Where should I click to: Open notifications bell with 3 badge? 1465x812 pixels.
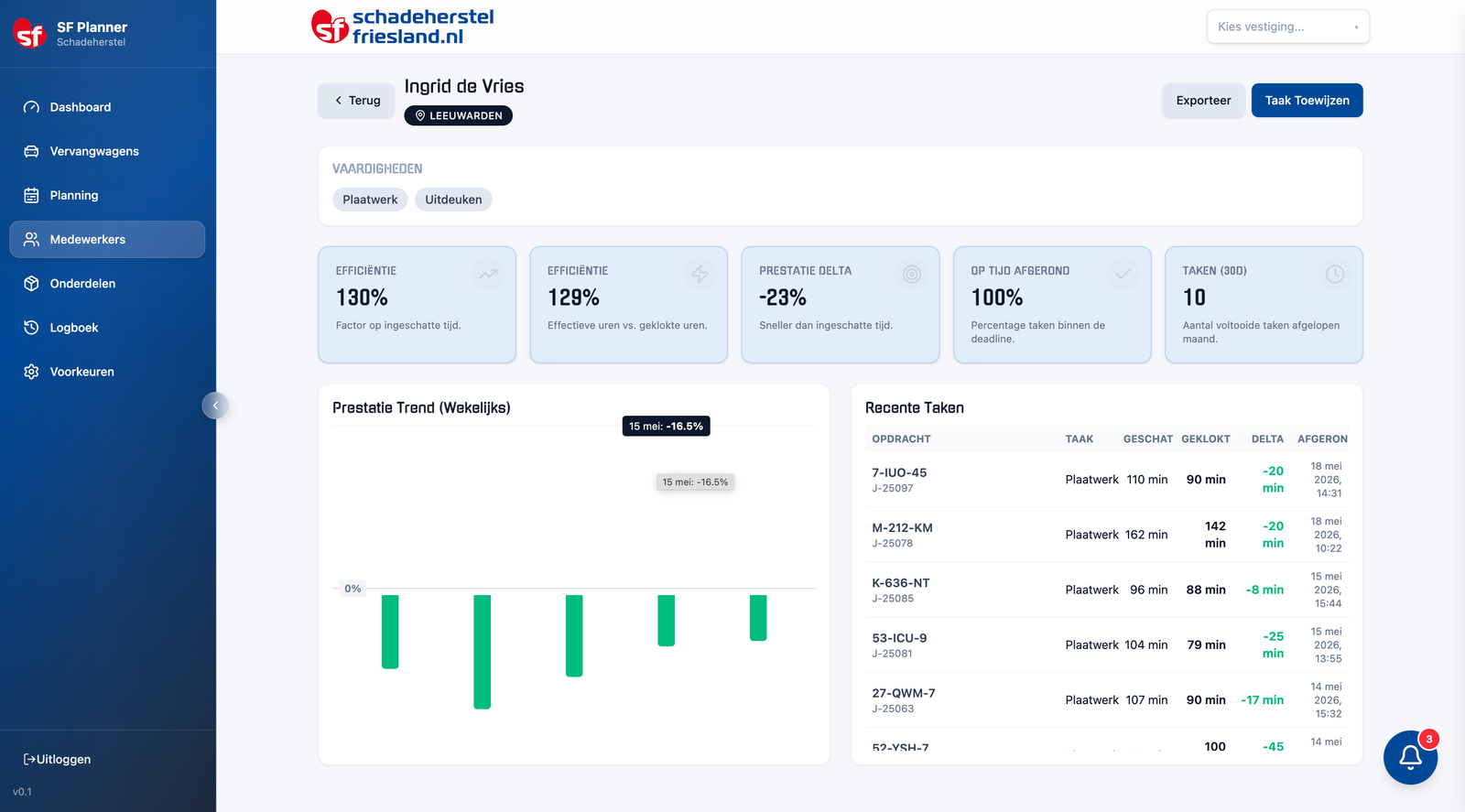point(1410,757)
